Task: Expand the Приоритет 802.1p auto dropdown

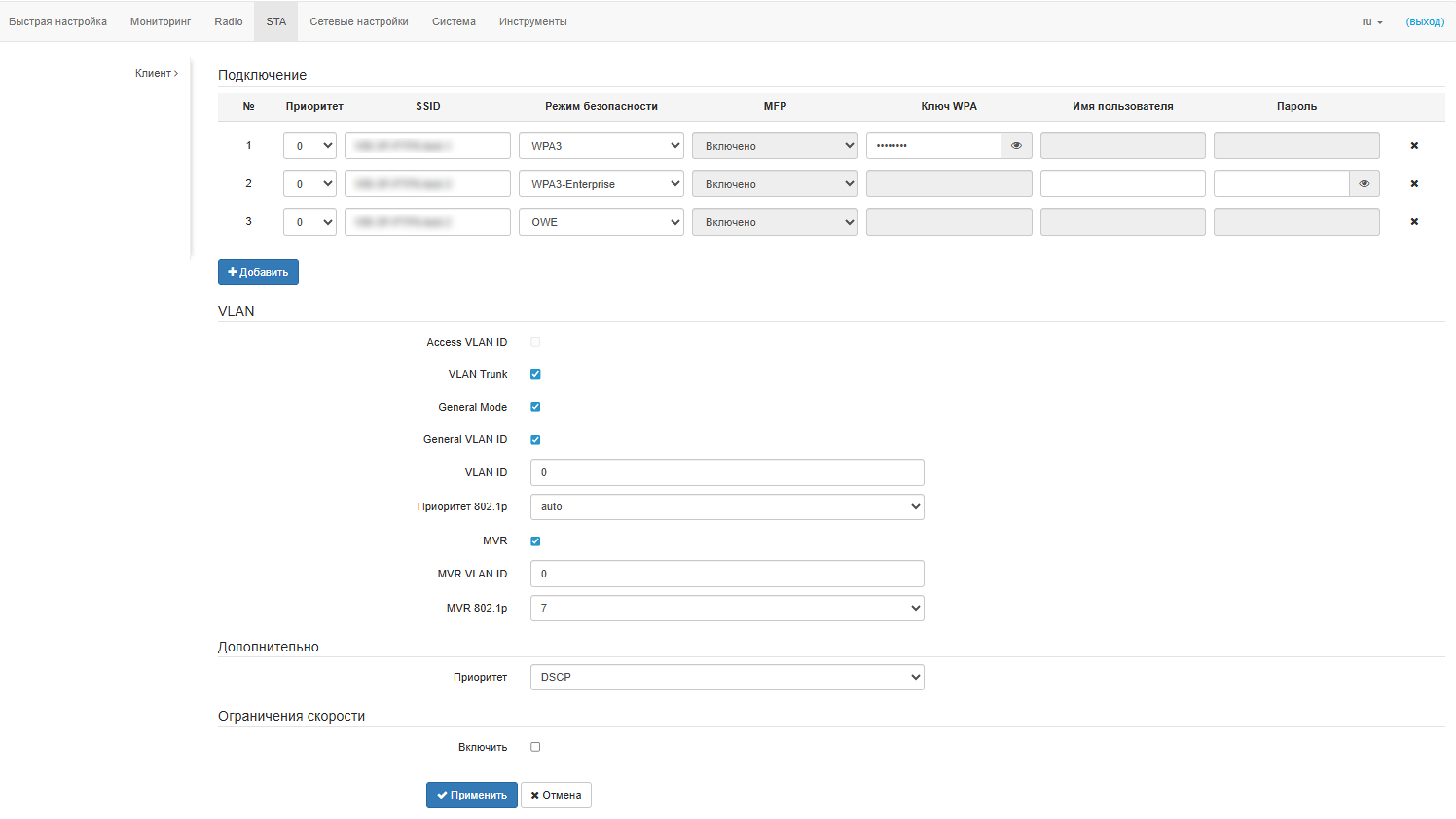Action: 726,506
